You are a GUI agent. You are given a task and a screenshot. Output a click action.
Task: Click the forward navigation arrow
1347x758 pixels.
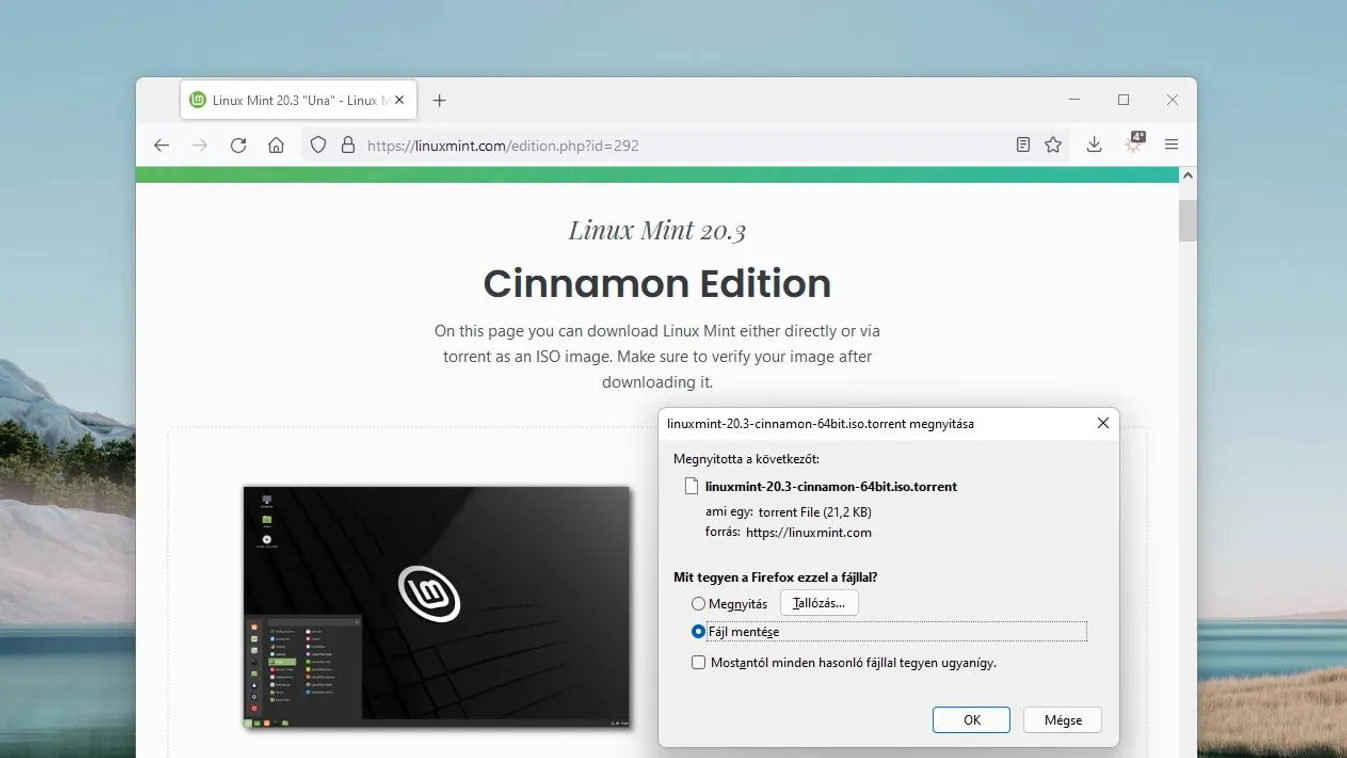(200, 145)
